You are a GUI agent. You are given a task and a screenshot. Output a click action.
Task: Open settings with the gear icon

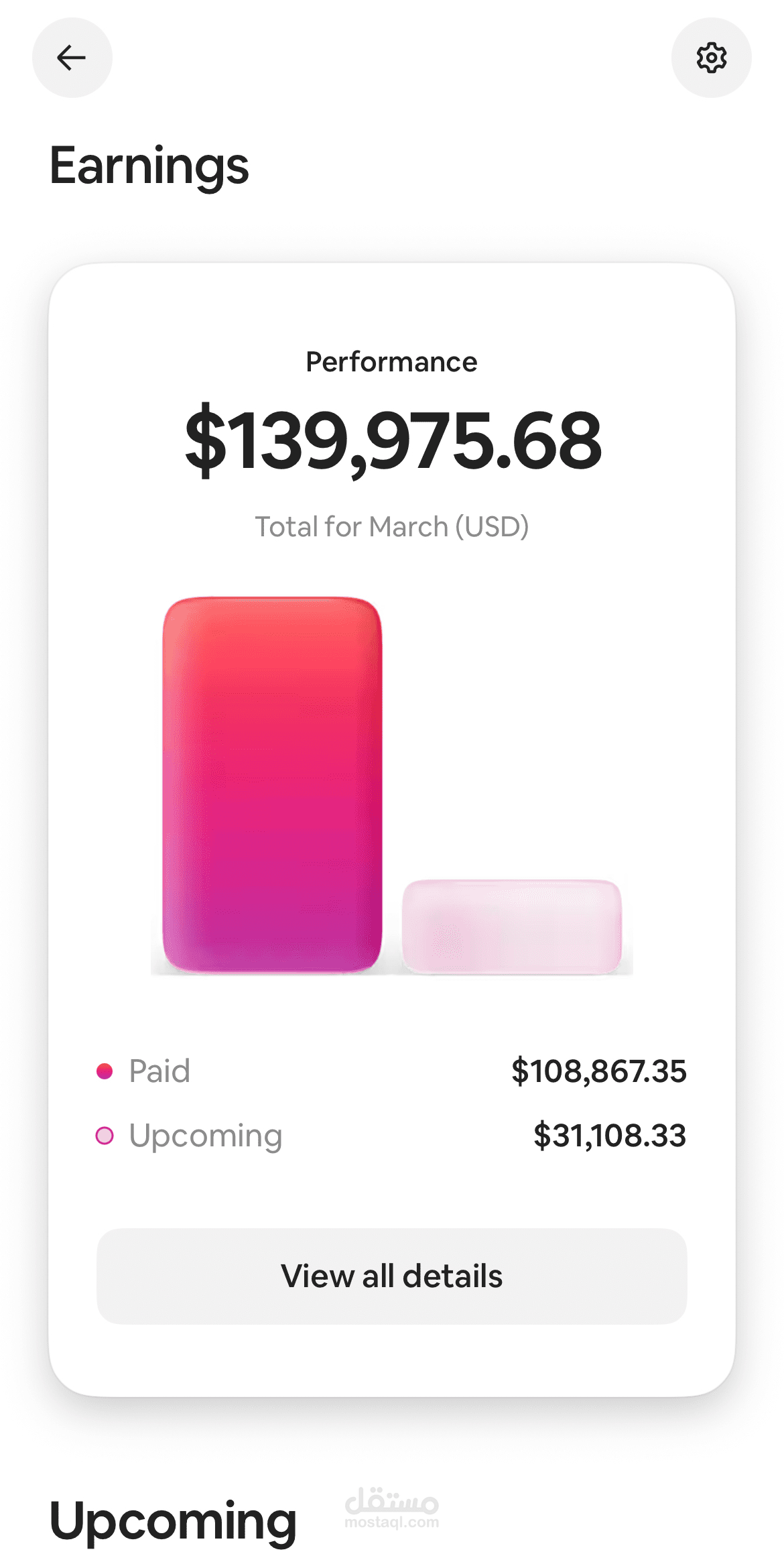[711, 58]
